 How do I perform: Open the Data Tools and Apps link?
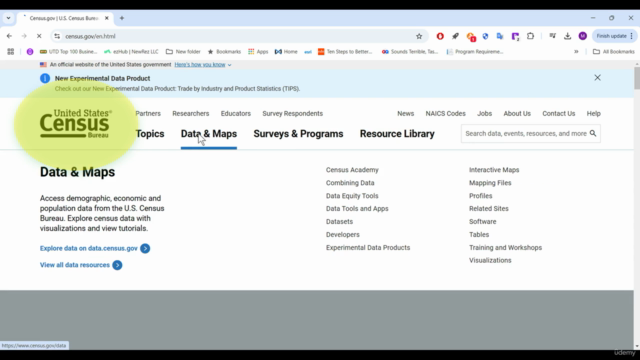pyautogui.click(x=357, y=209)
